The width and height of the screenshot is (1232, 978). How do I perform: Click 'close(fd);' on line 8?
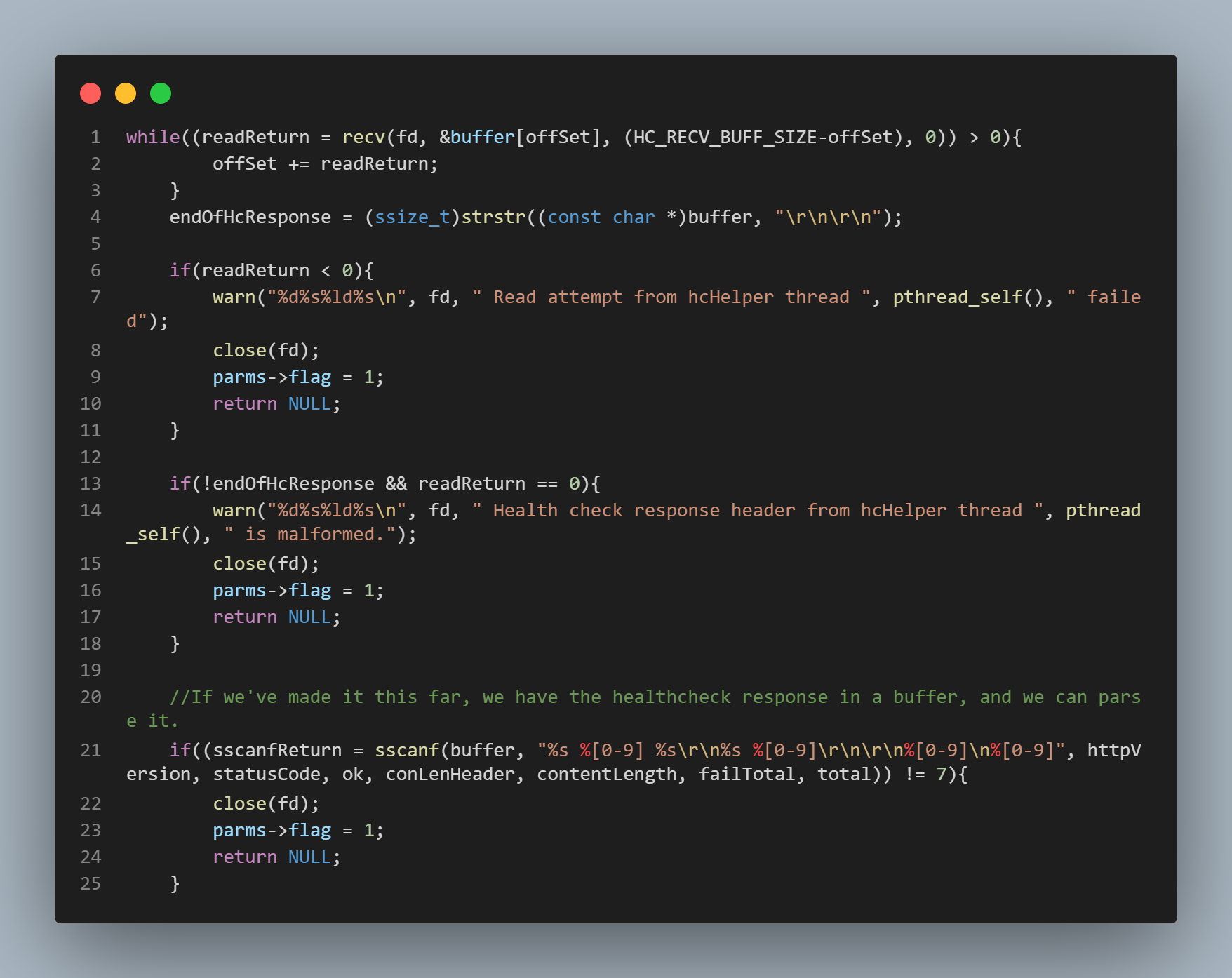point(267,350)
